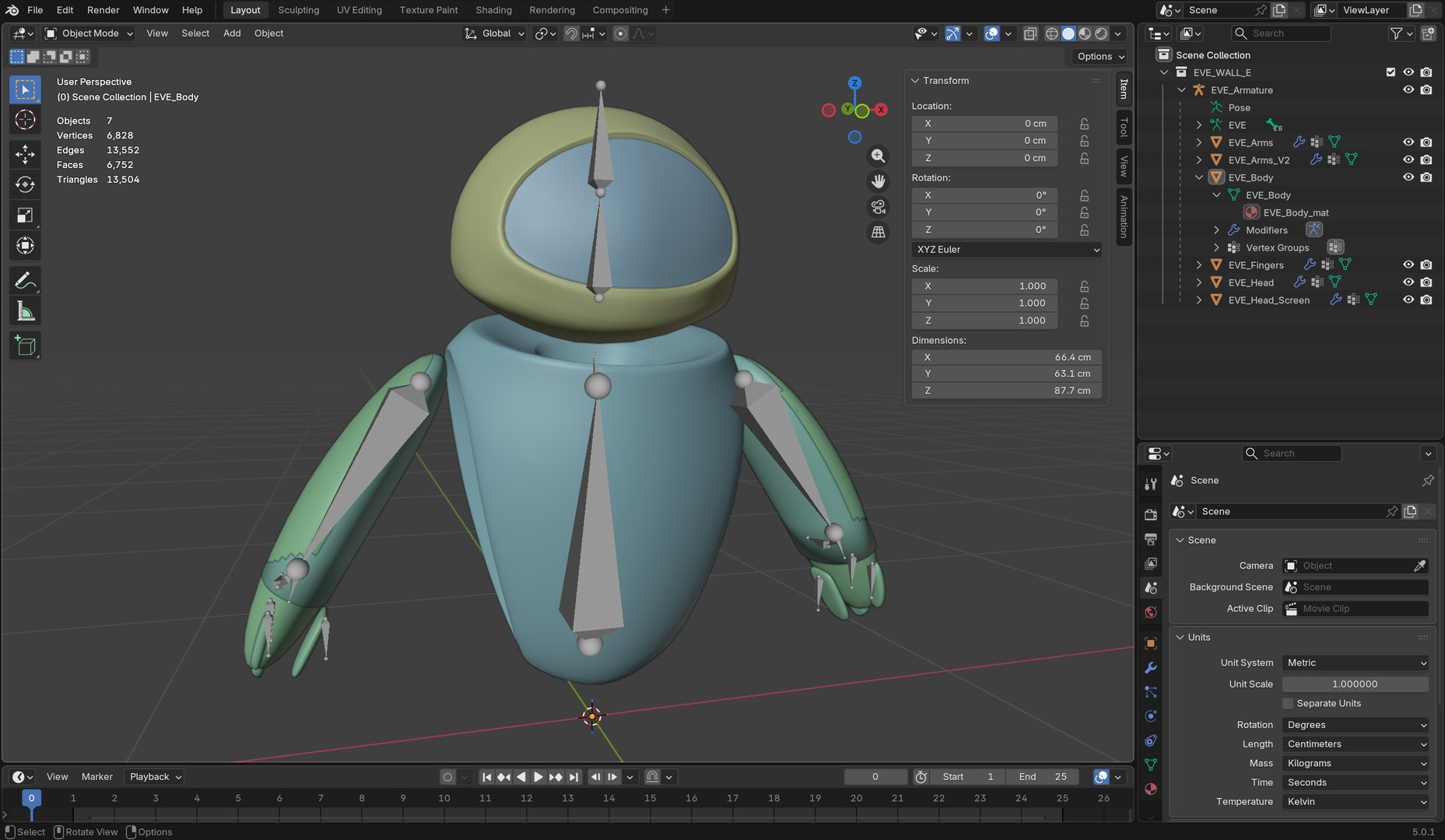Disable EVE_Head in renders
Screen dimensions: 1445x840
pos(1426,282)
